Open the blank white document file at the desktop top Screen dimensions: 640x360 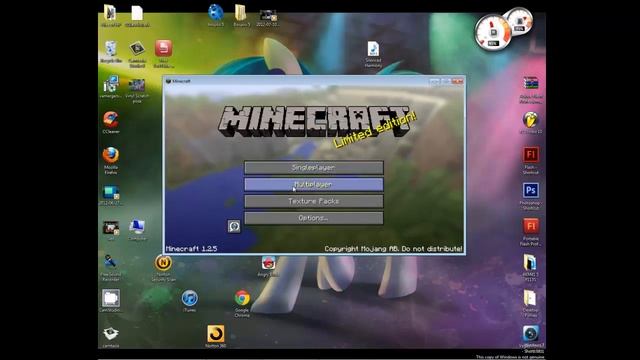[137, 16]
